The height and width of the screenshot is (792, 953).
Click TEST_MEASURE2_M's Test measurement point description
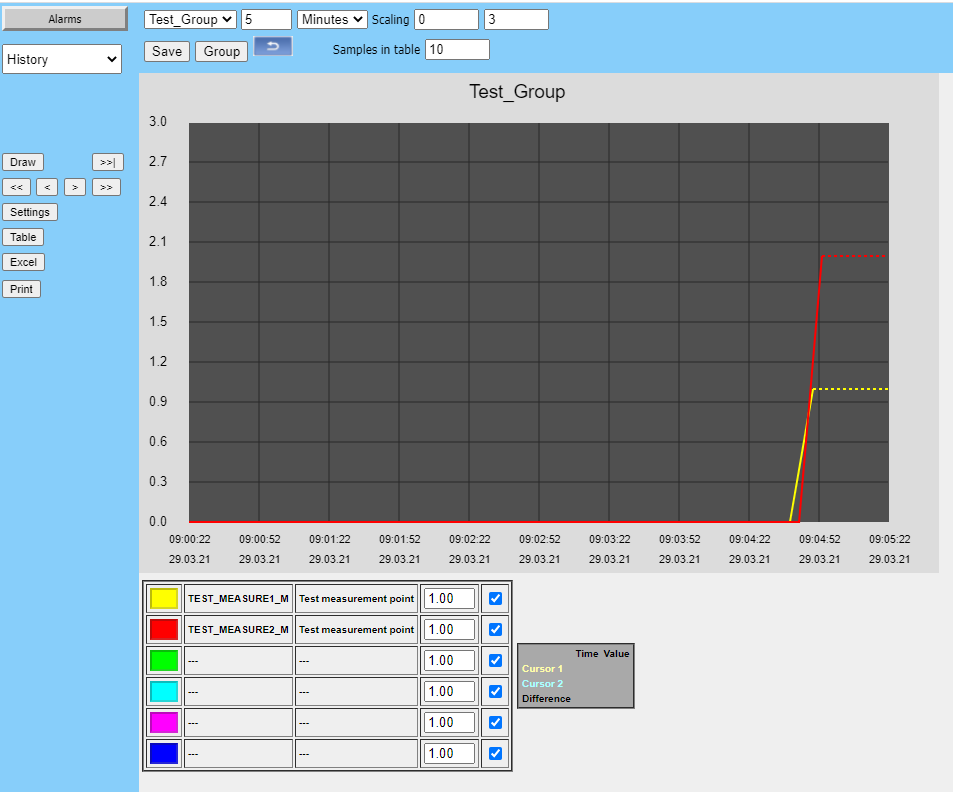pos(356,630)
